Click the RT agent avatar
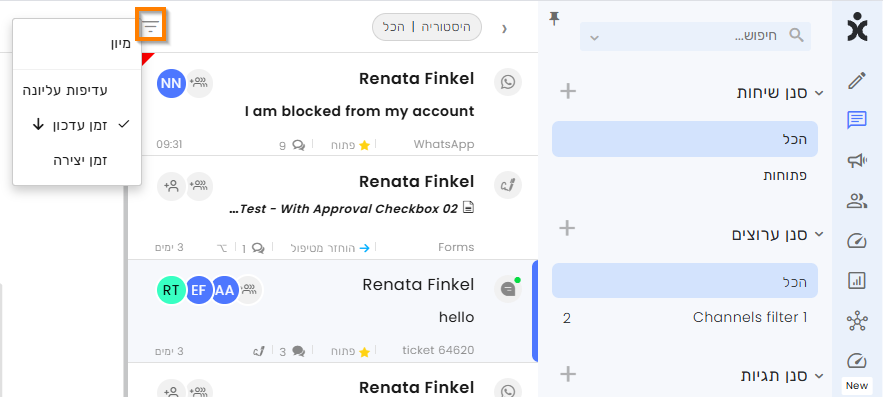 pyautogui.click(x=171, y=290)
